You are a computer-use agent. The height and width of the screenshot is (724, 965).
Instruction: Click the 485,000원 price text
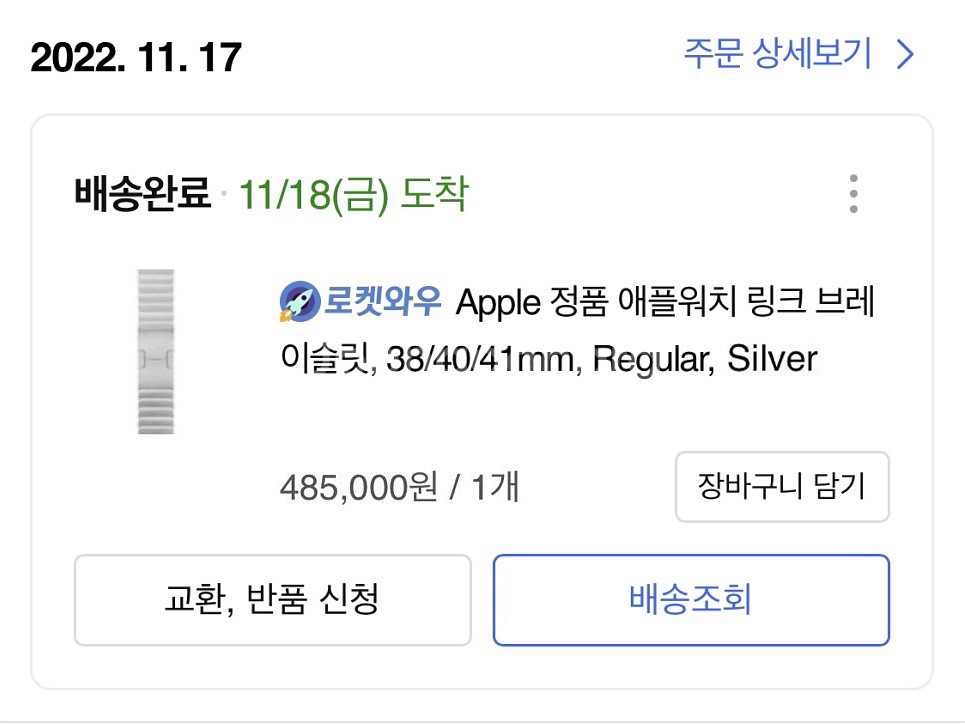(358, 488)
